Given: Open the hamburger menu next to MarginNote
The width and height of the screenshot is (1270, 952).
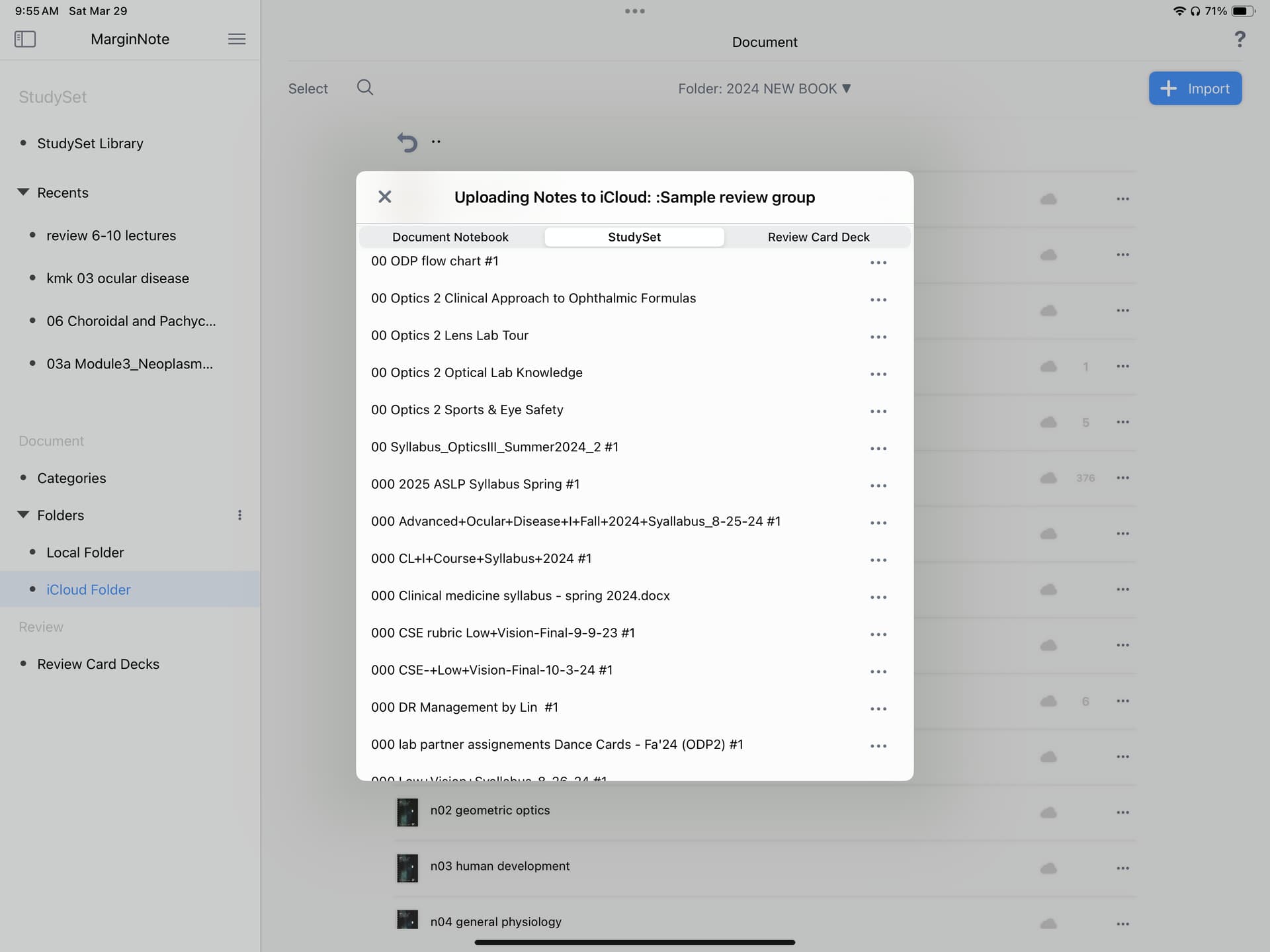Looking at the screenshot, I should pyautogui.click(x=237, y=39).
